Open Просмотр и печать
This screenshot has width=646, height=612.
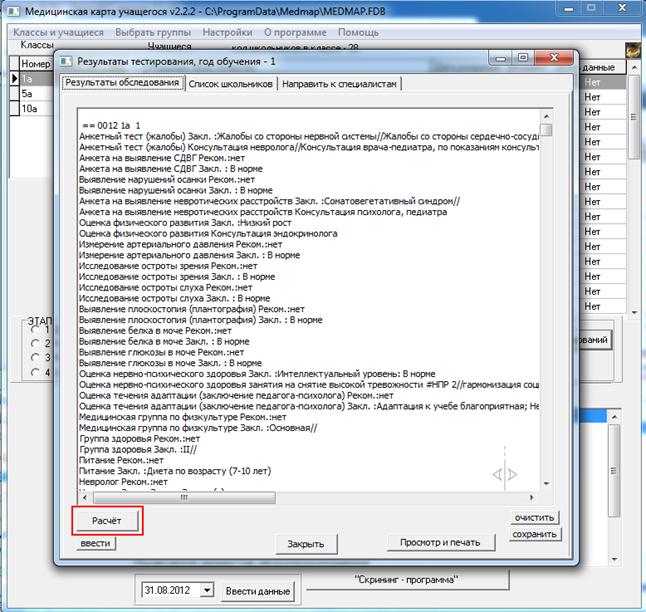[440, 542]
